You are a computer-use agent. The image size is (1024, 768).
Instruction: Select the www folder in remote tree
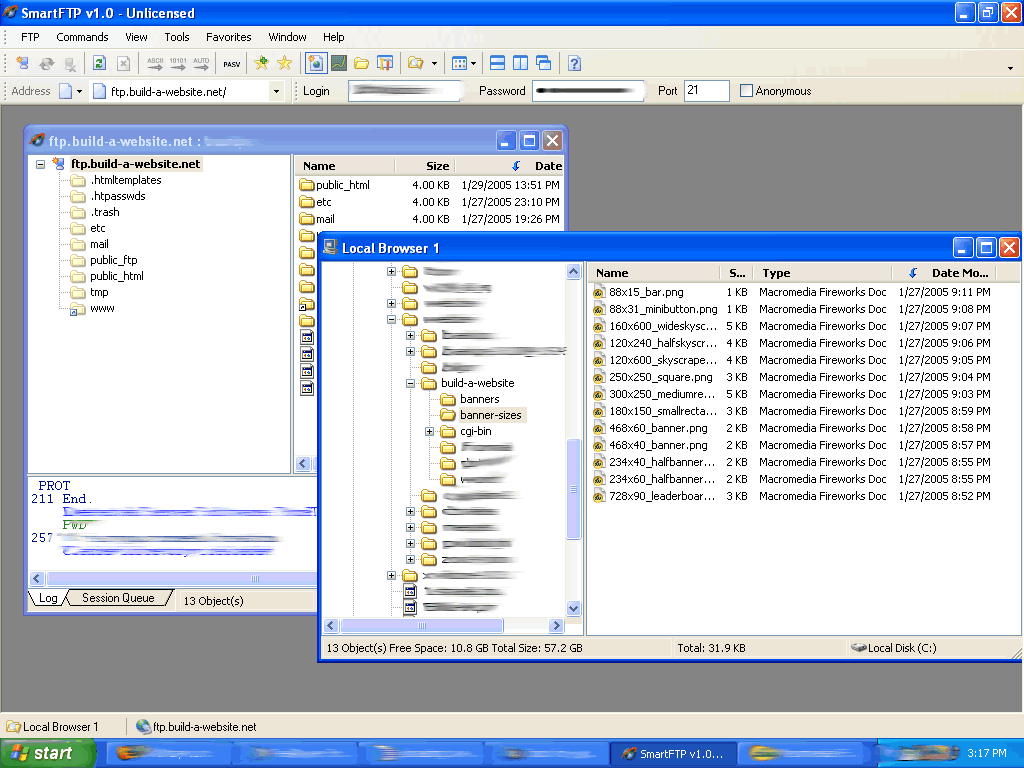tap(102, 308)
